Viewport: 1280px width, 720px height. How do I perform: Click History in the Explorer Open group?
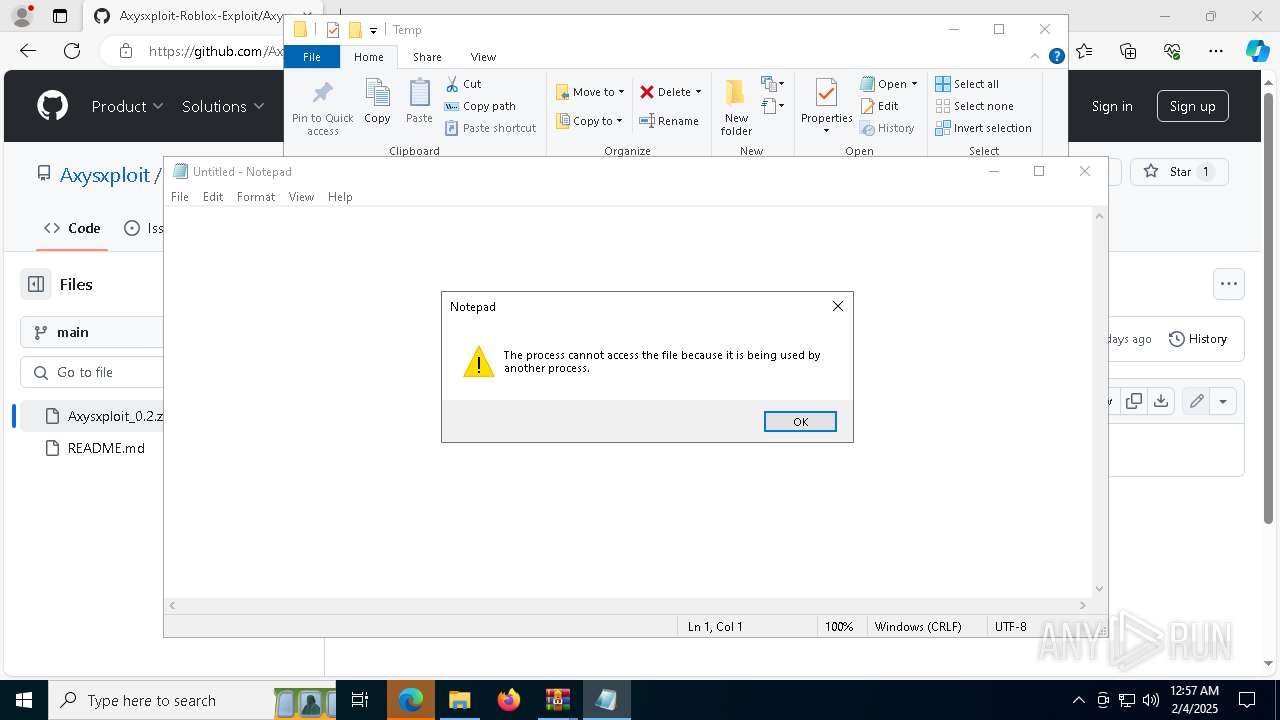[x=887, y=128]
